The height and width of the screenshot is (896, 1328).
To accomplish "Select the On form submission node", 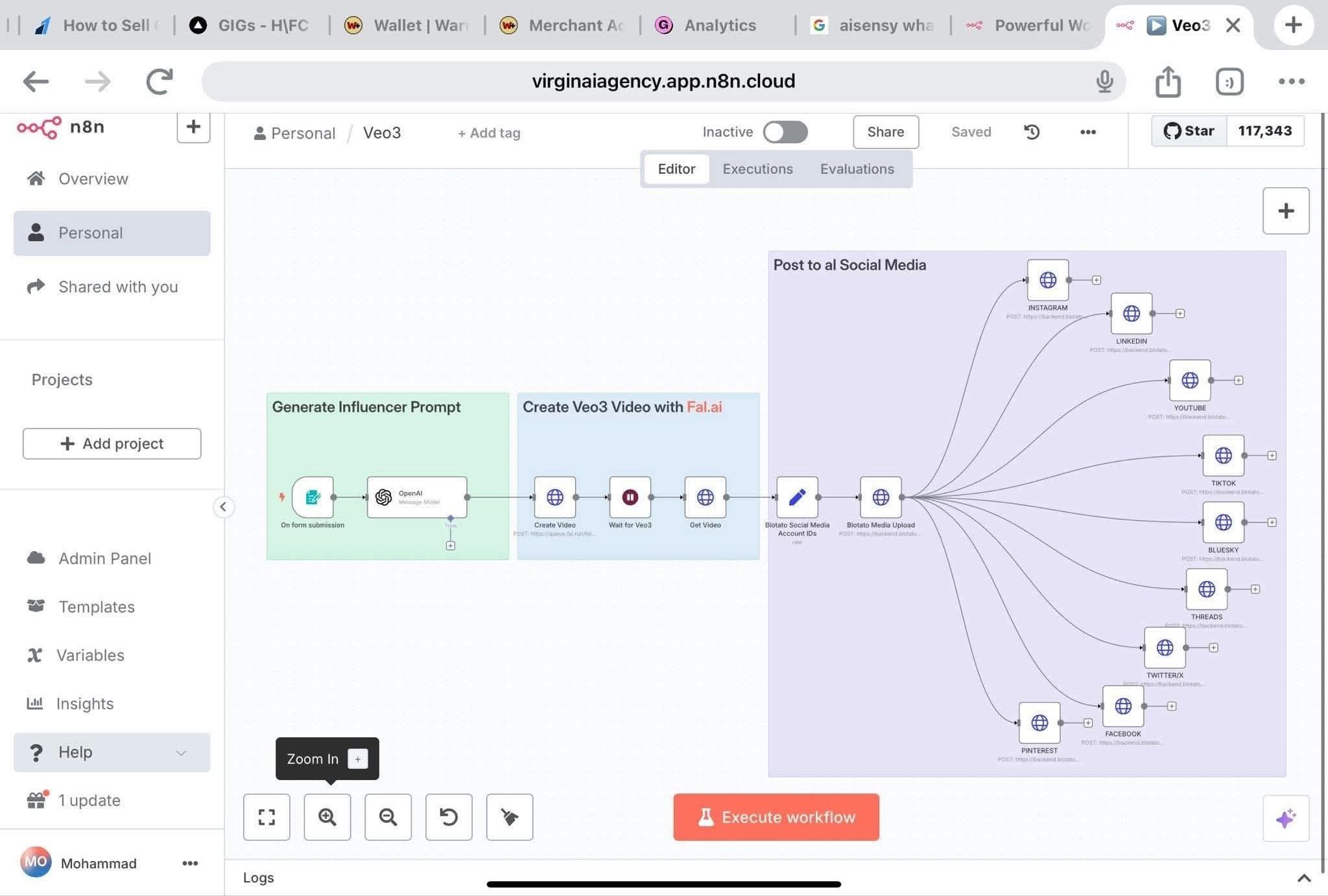I will click(313, 497).
